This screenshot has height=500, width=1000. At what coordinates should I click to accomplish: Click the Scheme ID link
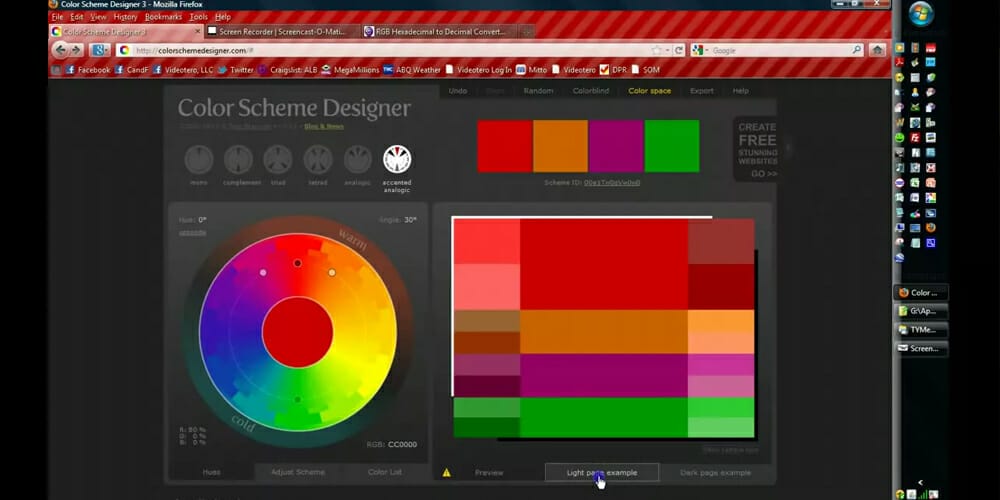pos(612,182)
